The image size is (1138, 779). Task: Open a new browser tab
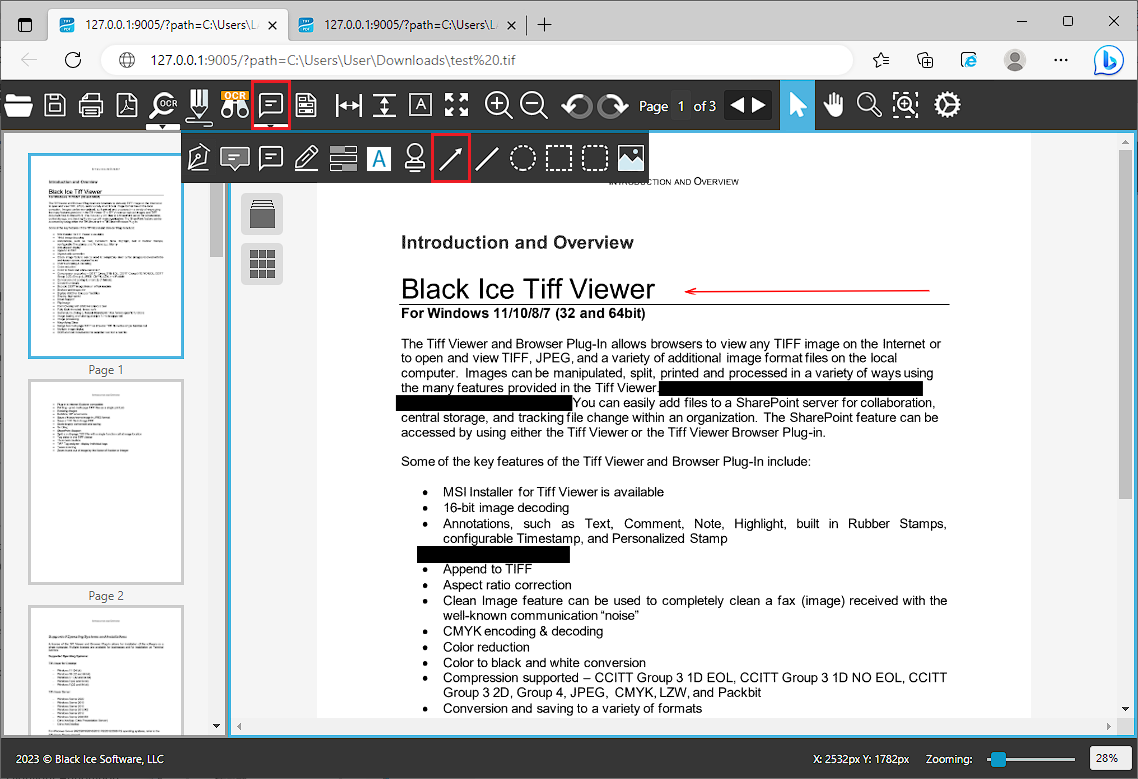click(x=544, y=24)
